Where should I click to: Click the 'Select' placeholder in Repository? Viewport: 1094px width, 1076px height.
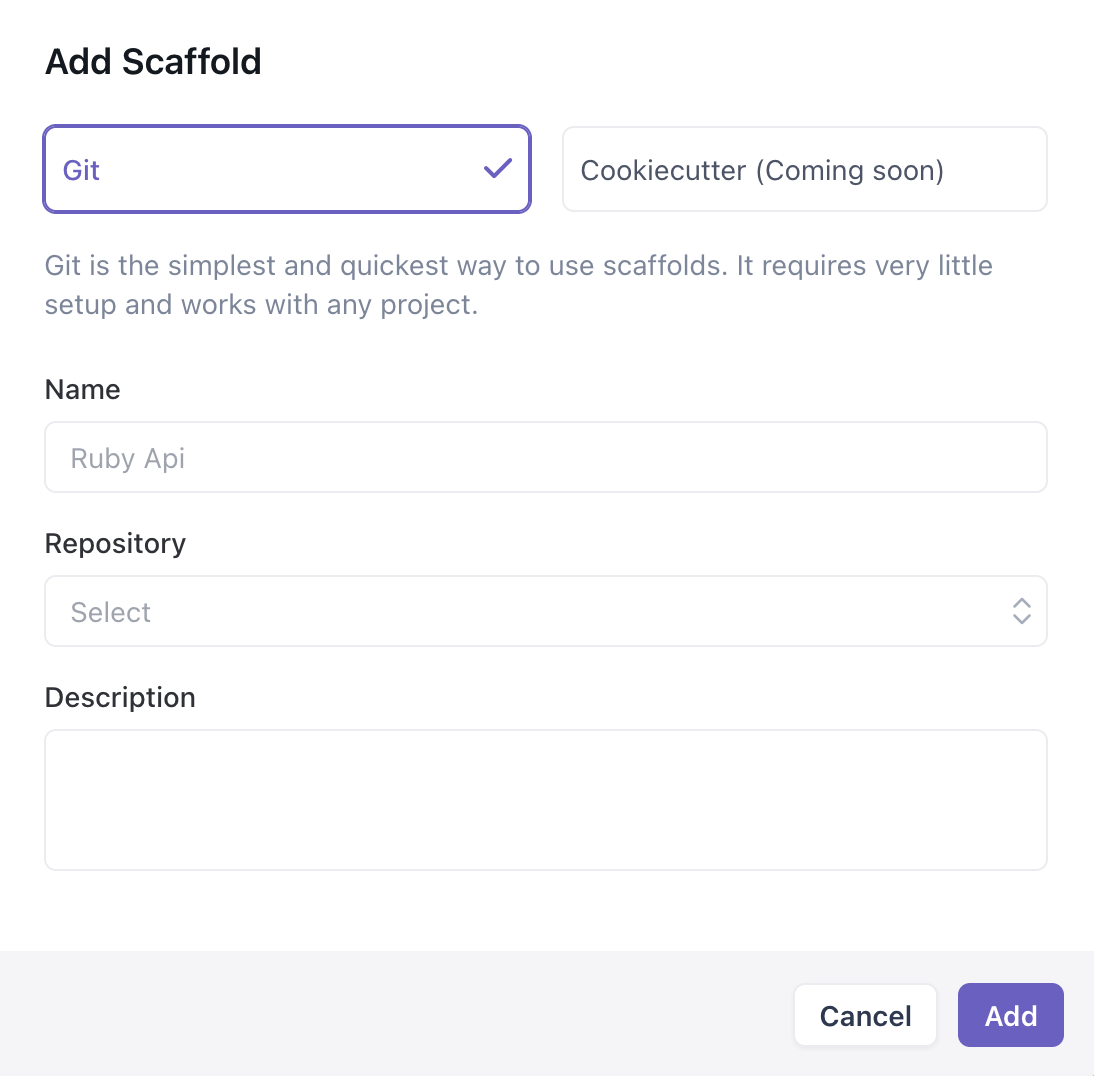pyautogui.click(x=111, y=612)
